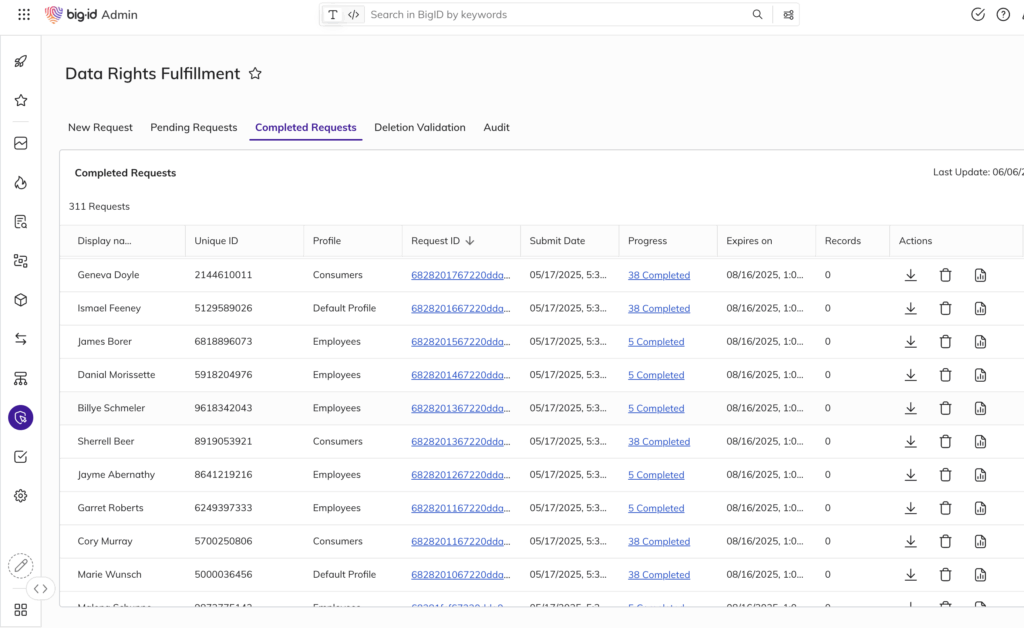This screenshot has width=1024, height=628.
Task: Click the Search in BigID input field
Action: click(x=558, y=15)
